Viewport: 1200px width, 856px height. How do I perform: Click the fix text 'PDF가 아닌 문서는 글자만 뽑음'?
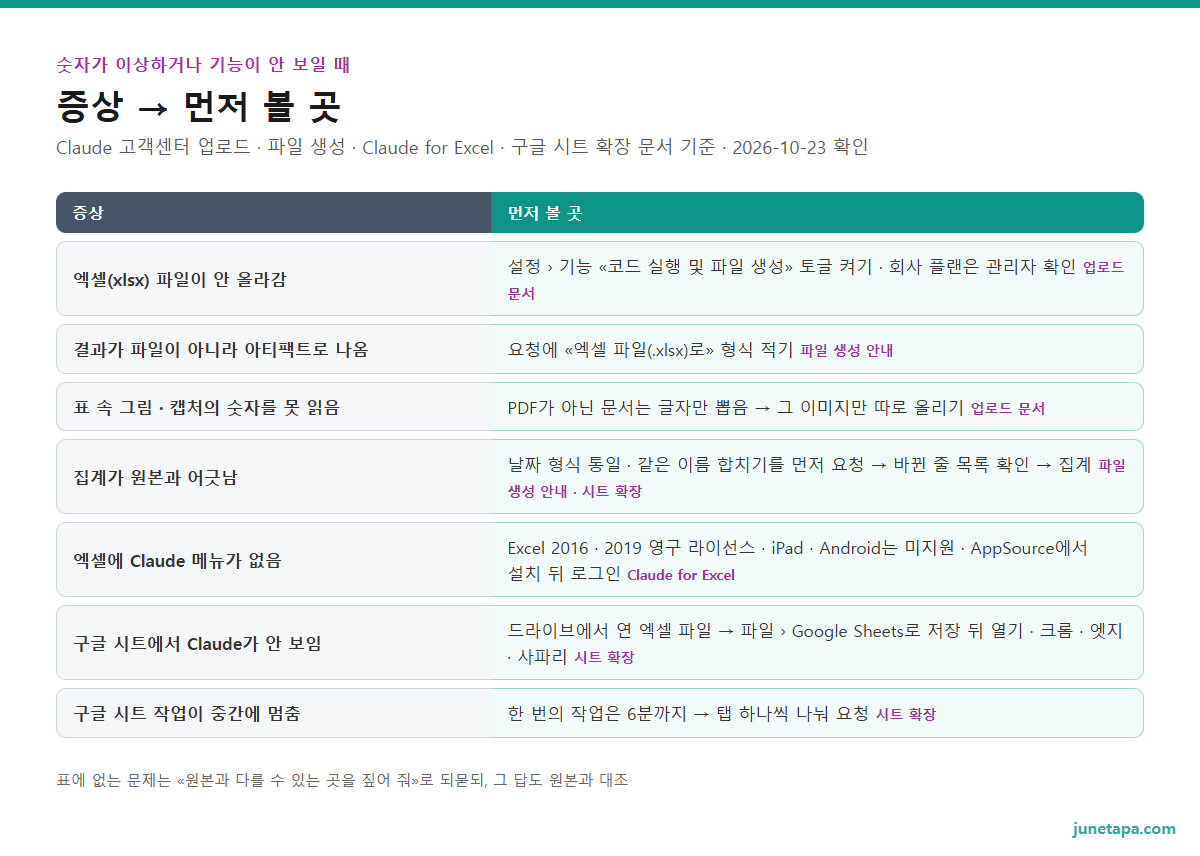tap(628, 408)
